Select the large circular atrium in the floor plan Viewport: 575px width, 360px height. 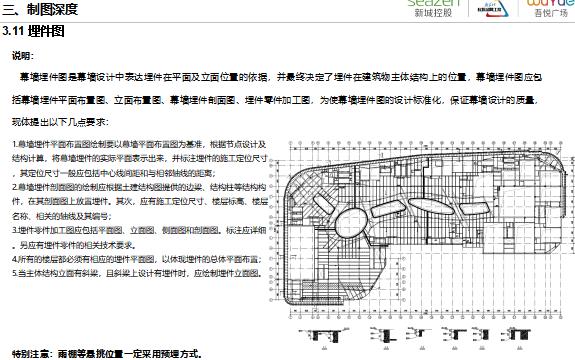pyautogui.click(x=351, y=223)
